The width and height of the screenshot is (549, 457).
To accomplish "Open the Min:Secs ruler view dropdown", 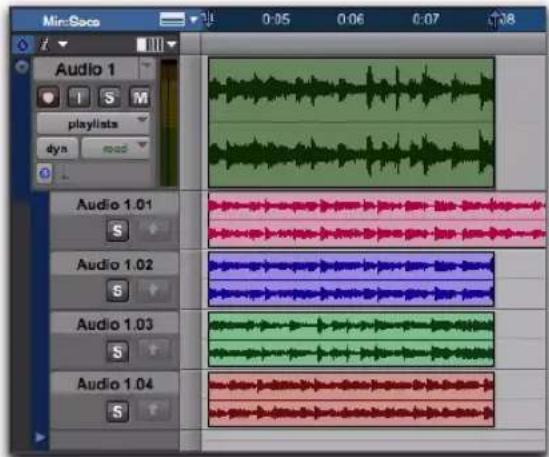I will [x=194, y=19].
